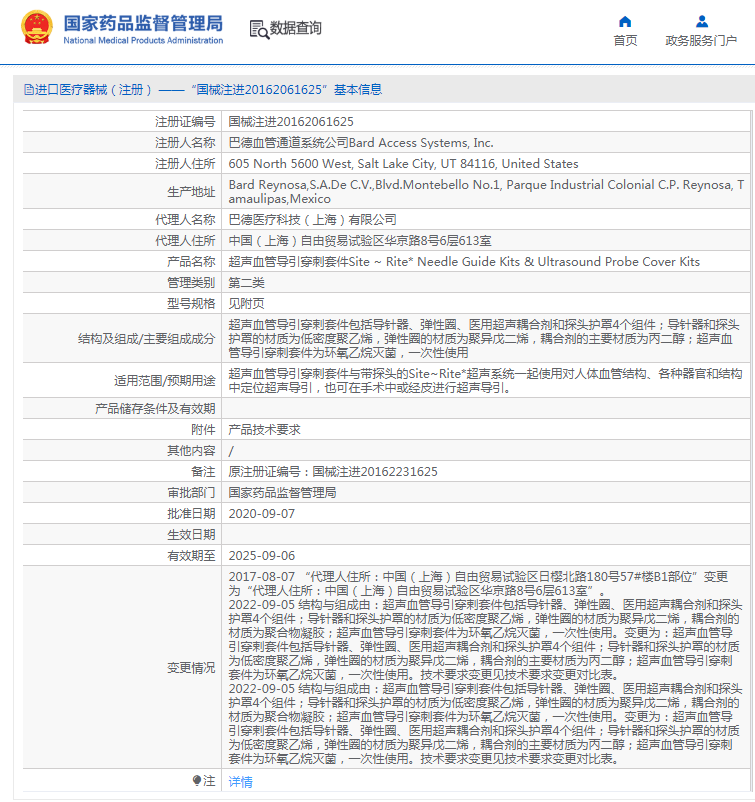Select original registration number 国械注进20162231625
The width and height of the screenshot is (755, 802).
375,472
